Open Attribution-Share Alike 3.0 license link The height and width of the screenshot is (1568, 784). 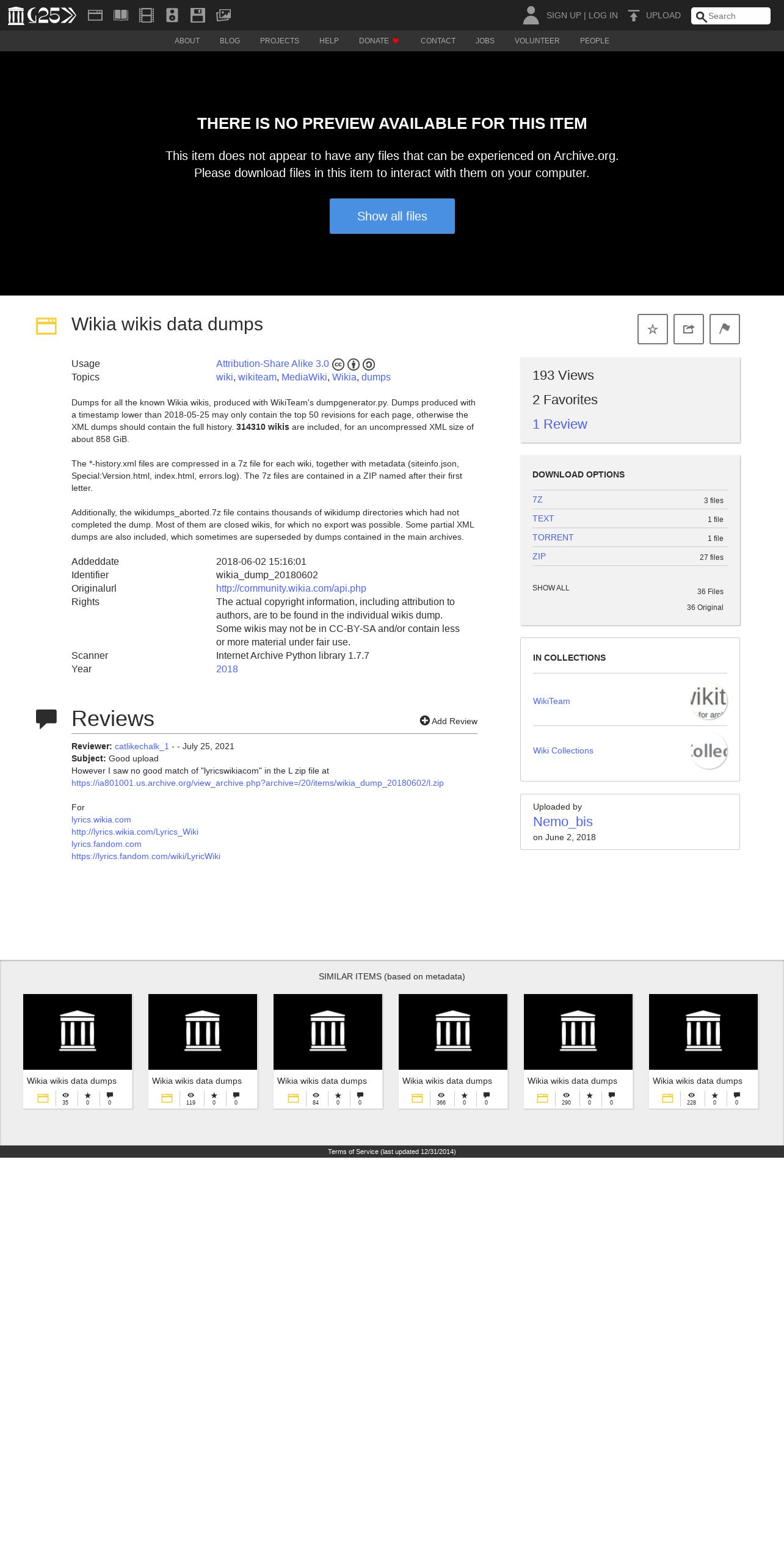coord(272,364)
